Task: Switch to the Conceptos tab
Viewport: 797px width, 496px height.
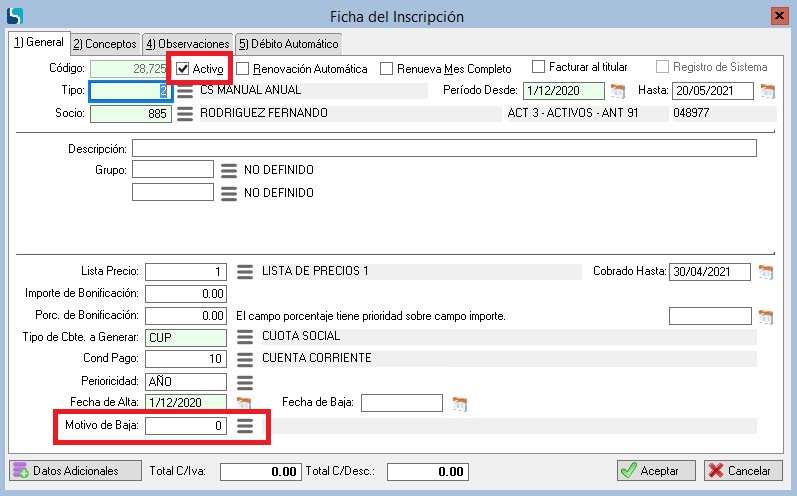Action: click(x=105, y=43)
